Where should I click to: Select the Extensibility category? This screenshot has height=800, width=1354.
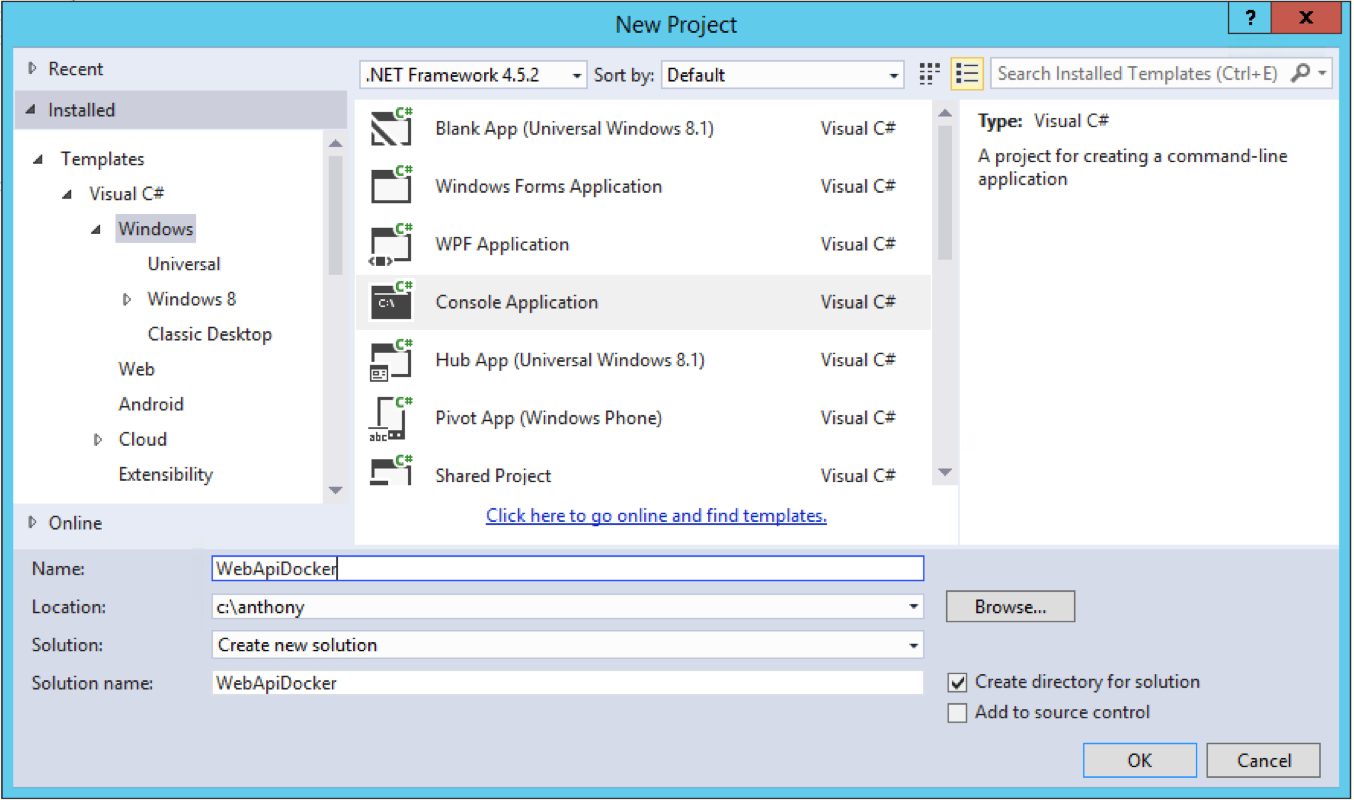(x=166, y=474)
